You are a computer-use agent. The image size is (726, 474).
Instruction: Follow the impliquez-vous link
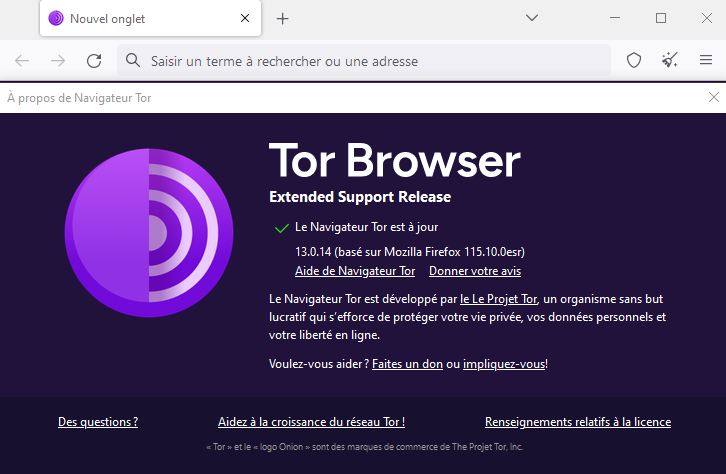(x=504, y=364)
